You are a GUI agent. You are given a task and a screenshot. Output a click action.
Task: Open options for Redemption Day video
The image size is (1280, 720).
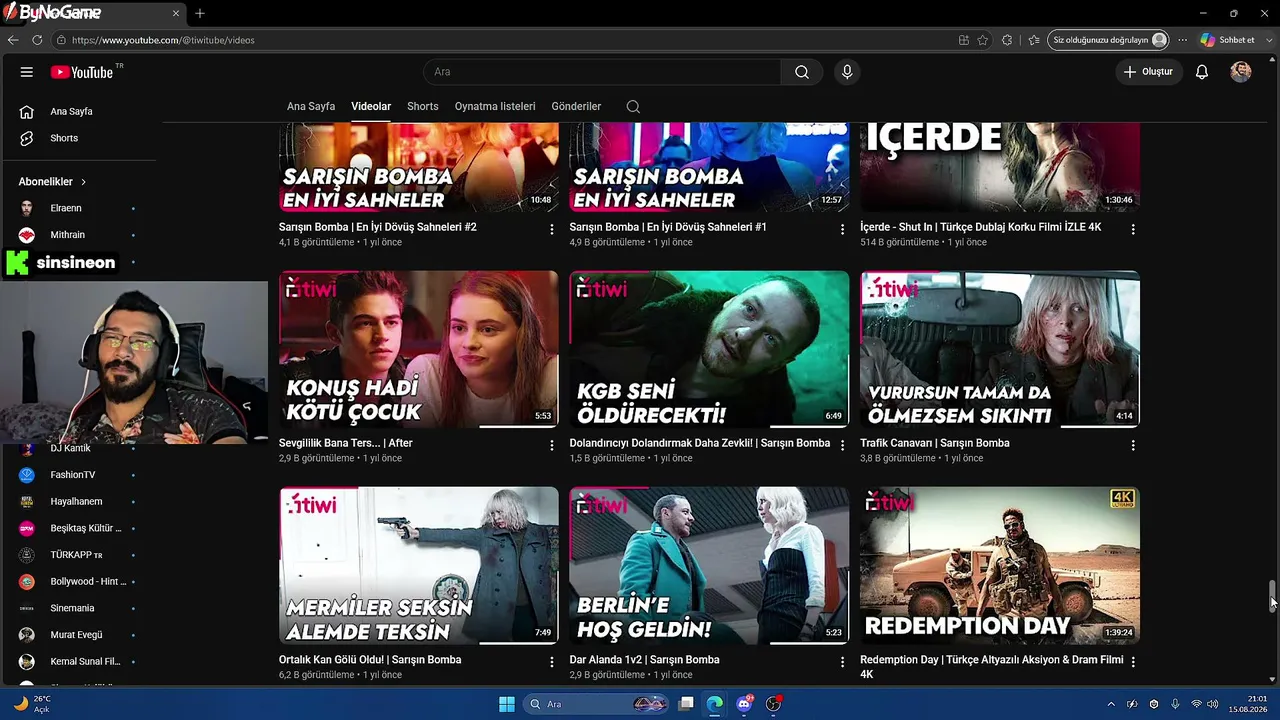[1133, 662]
